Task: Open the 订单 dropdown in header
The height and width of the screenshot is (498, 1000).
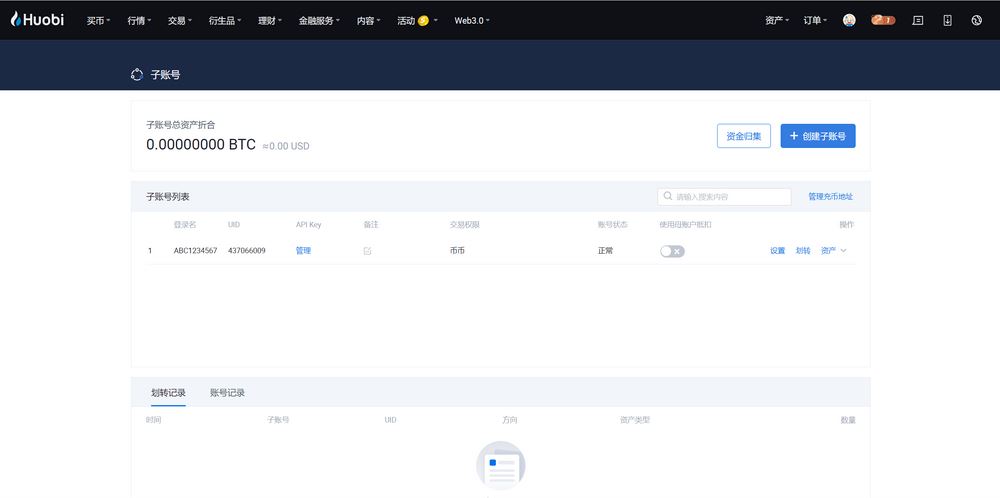Action: [x=815, y=20]
